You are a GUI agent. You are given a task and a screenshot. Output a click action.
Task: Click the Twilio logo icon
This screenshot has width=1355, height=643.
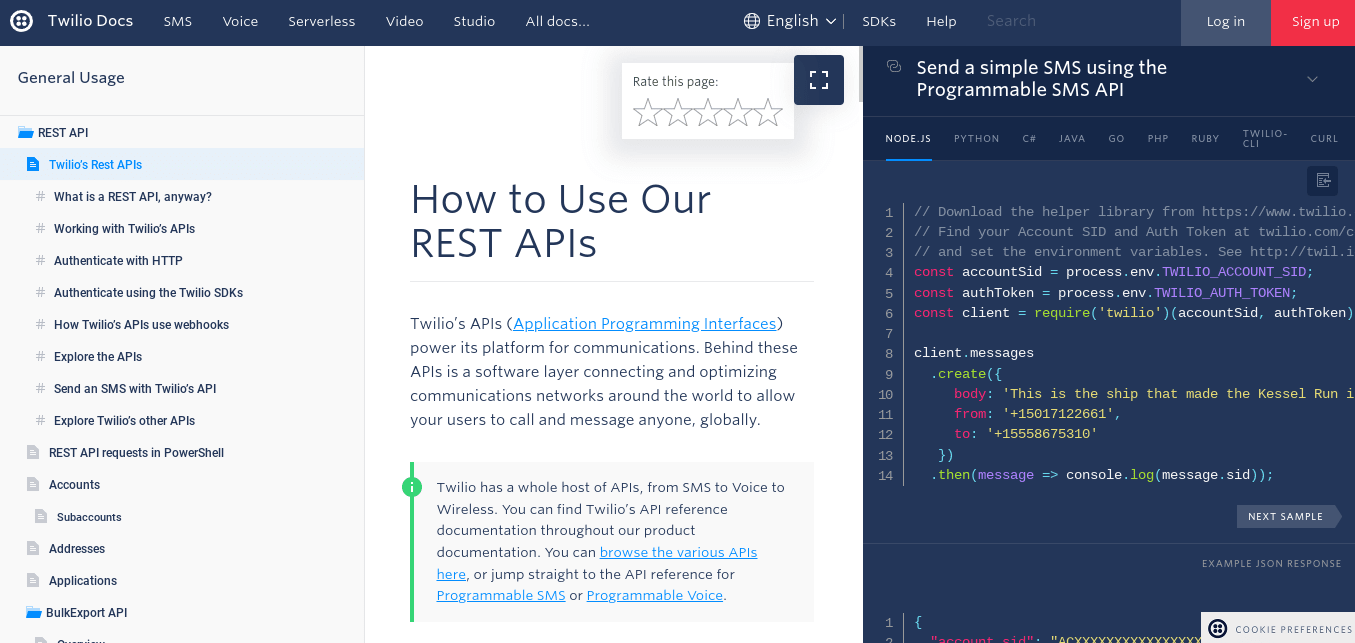(22, 21)
